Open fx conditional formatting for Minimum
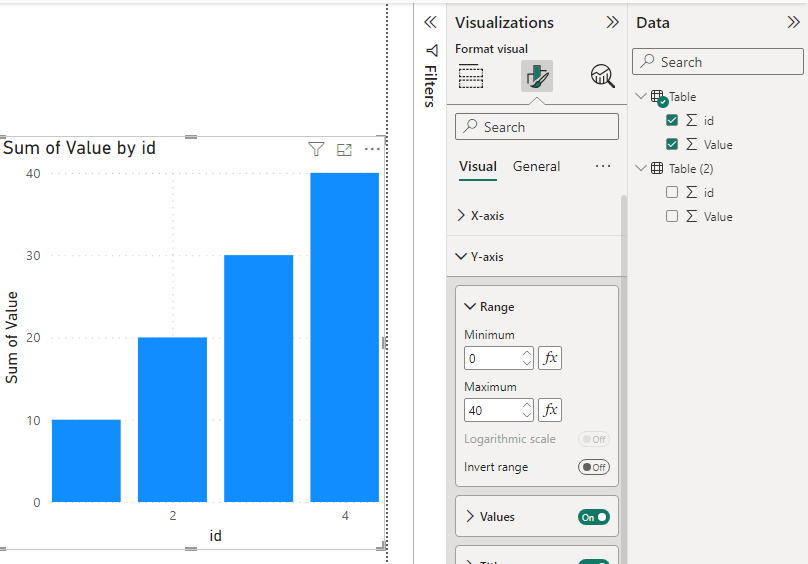Screen dimensions: 808x564 click(550, 358)
